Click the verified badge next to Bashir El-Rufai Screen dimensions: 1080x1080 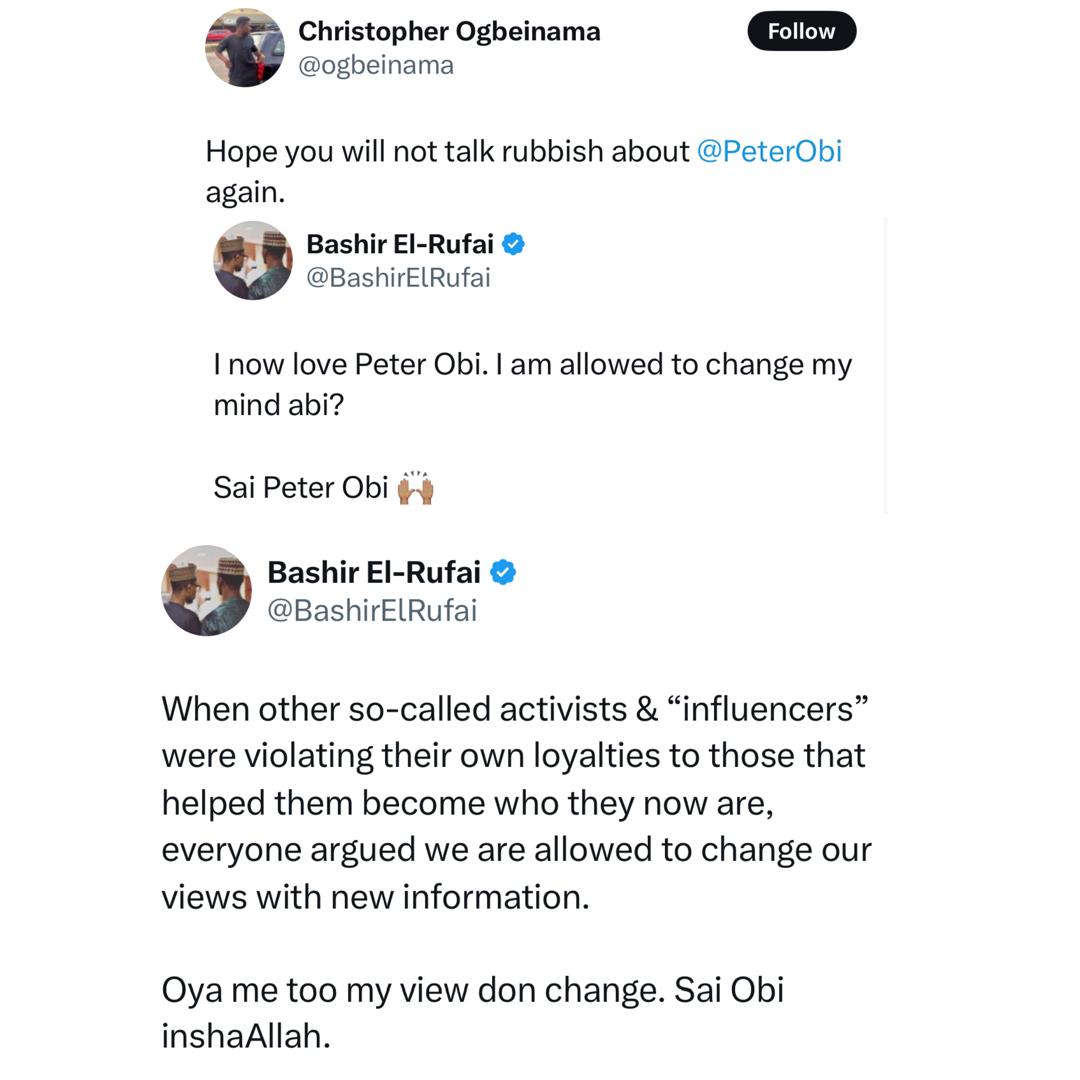514,244
